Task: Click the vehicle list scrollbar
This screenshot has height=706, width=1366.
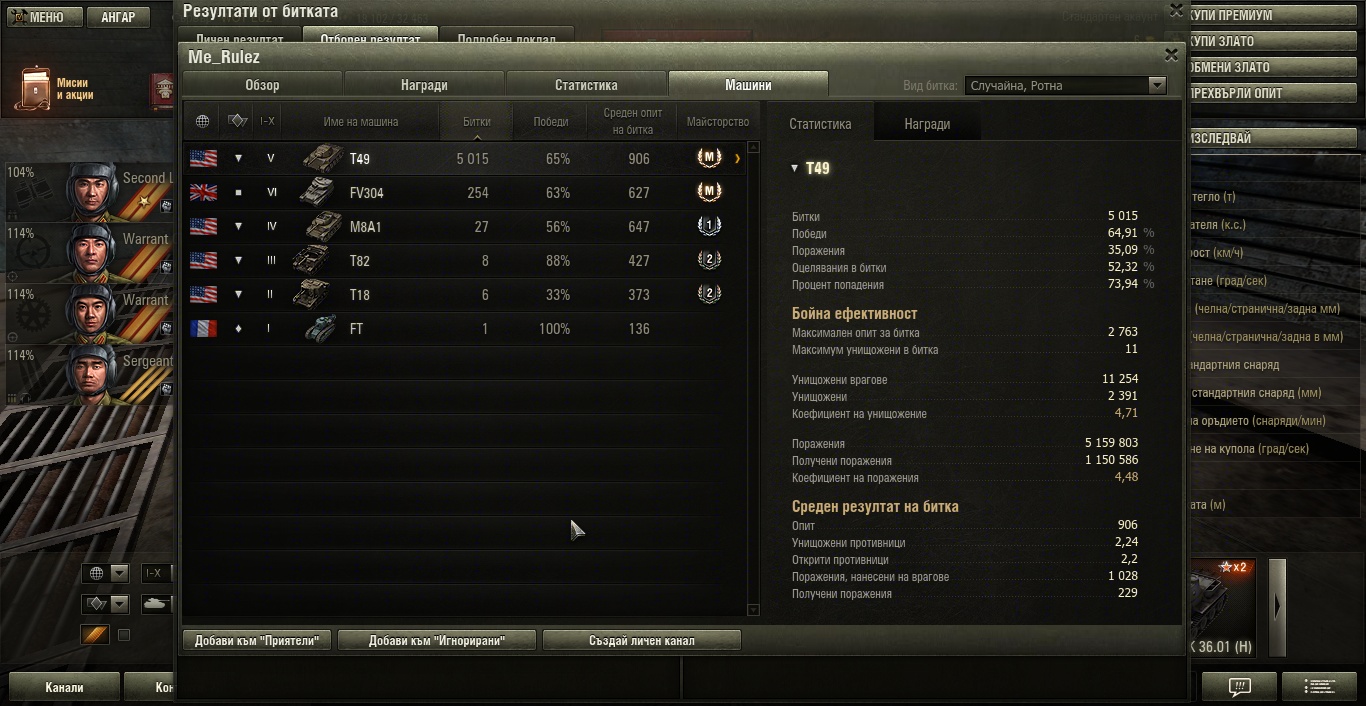Action: [754, 378]
